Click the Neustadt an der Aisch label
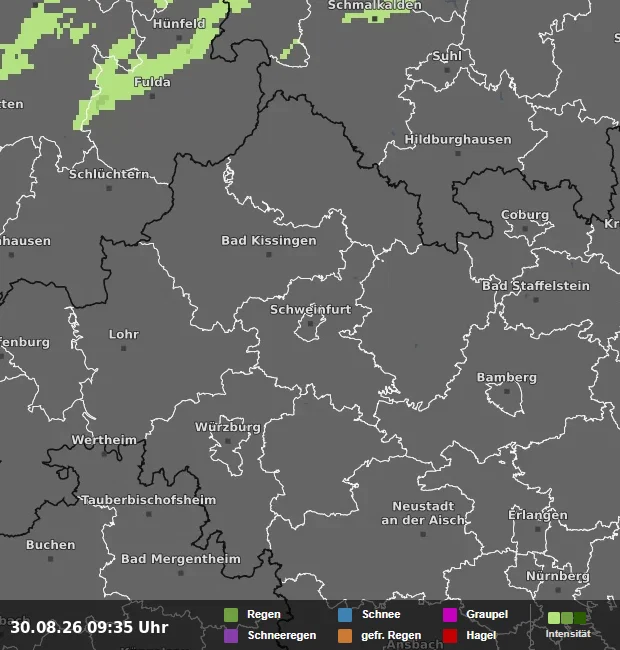 (x=423, y=513)
